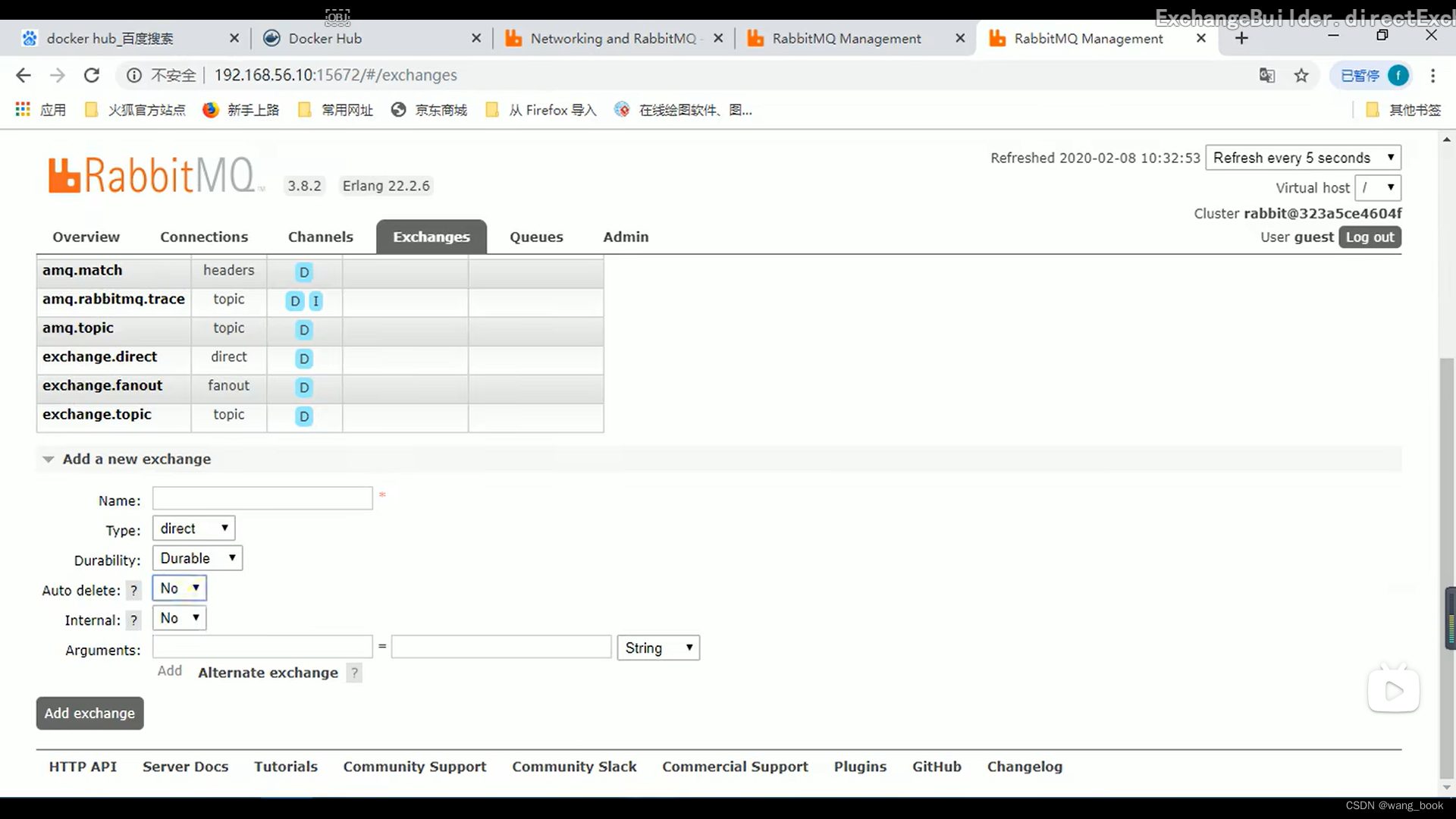Switch to the Overview tab

coord(86,237)
